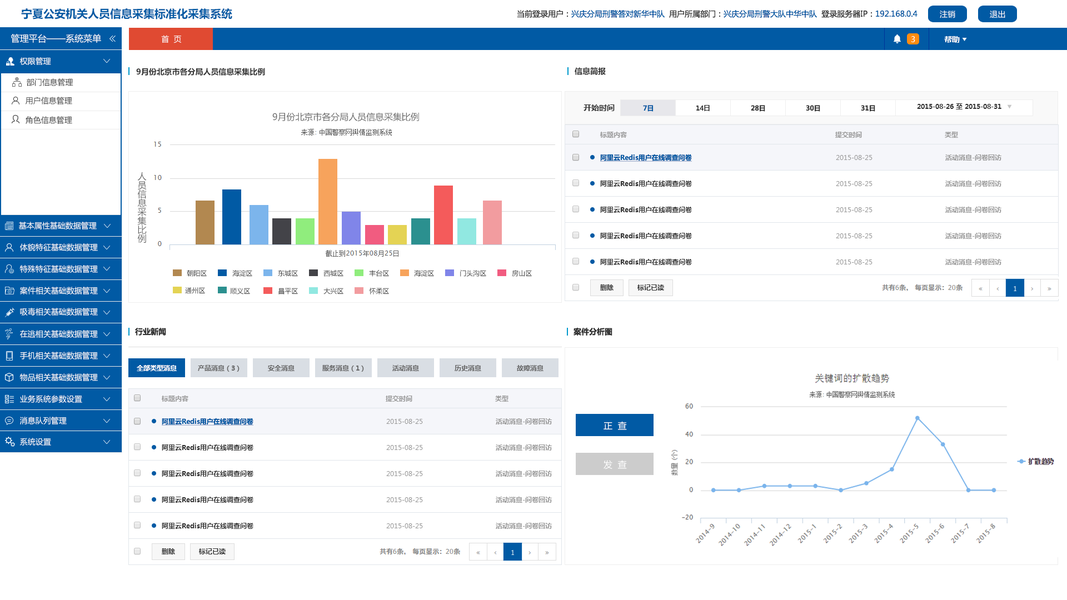Image resolution: width=1067 pixels, height=600 pixels.
Task: Click the 注销 button
Action: tap(947, 14)
